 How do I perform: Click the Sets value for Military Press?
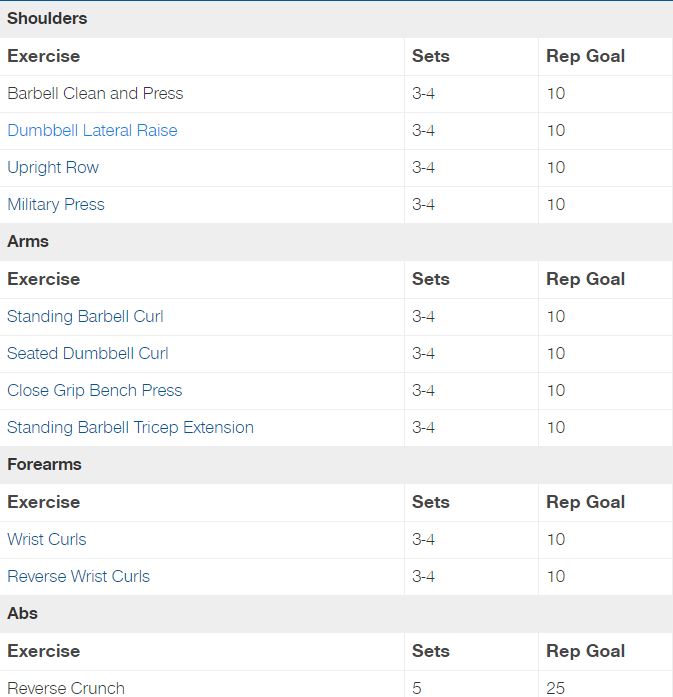[423, 204]
